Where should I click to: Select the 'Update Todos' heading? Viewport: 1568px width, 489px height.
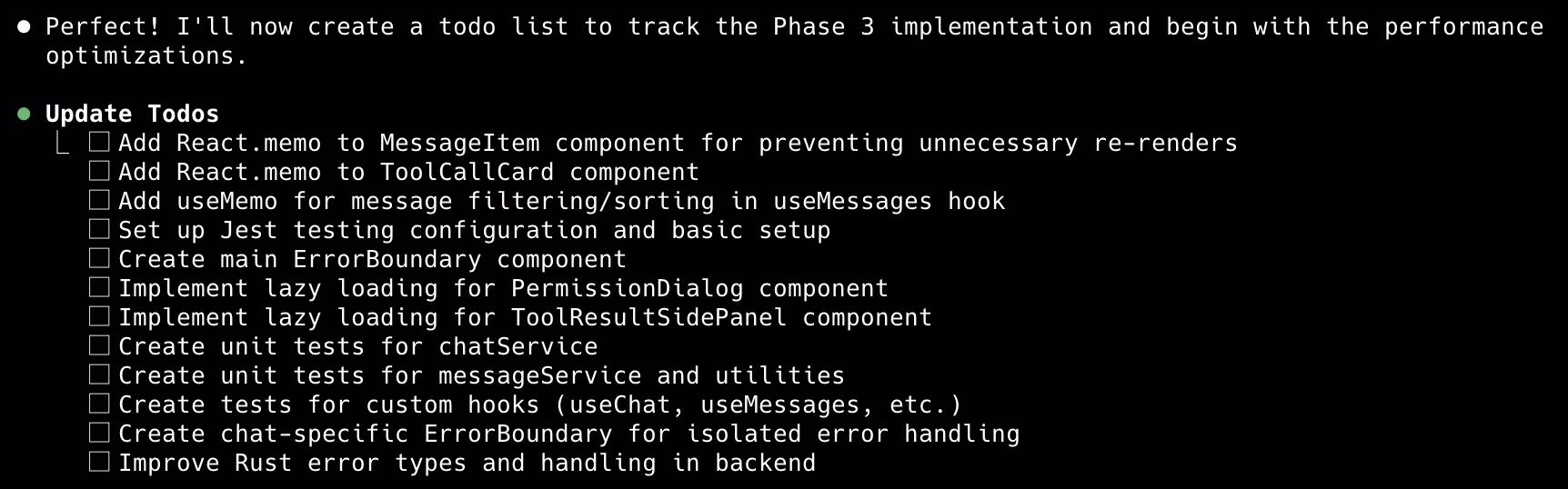(x=132, y=114)
